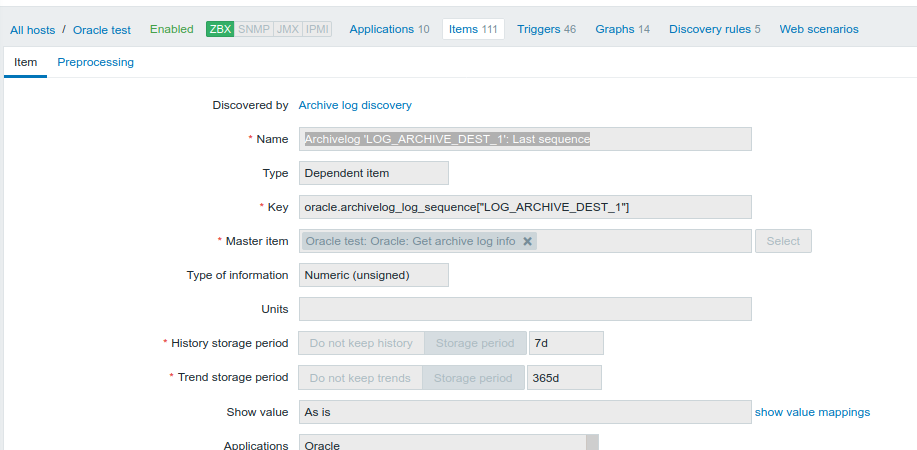Click the Select button for master item
The image size is (917, 450).
783,241
